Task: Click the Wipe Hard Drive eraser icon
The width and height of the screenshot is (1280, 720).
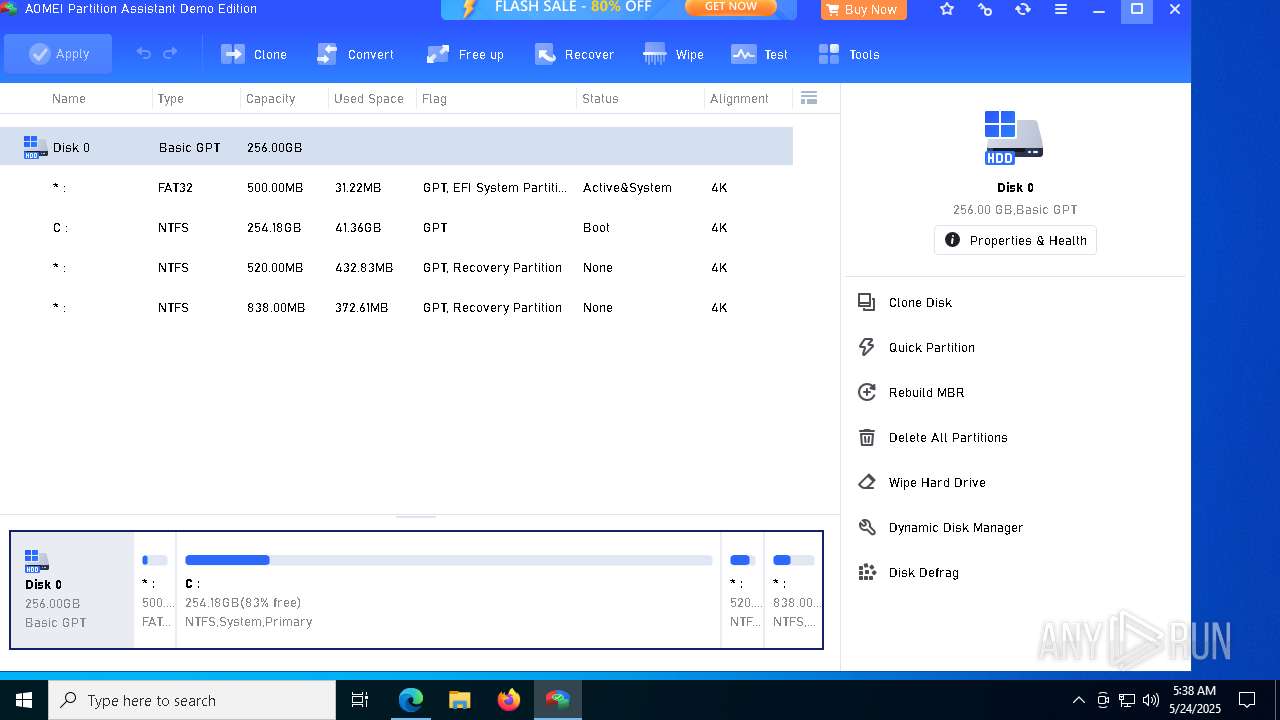Action: 867,482
